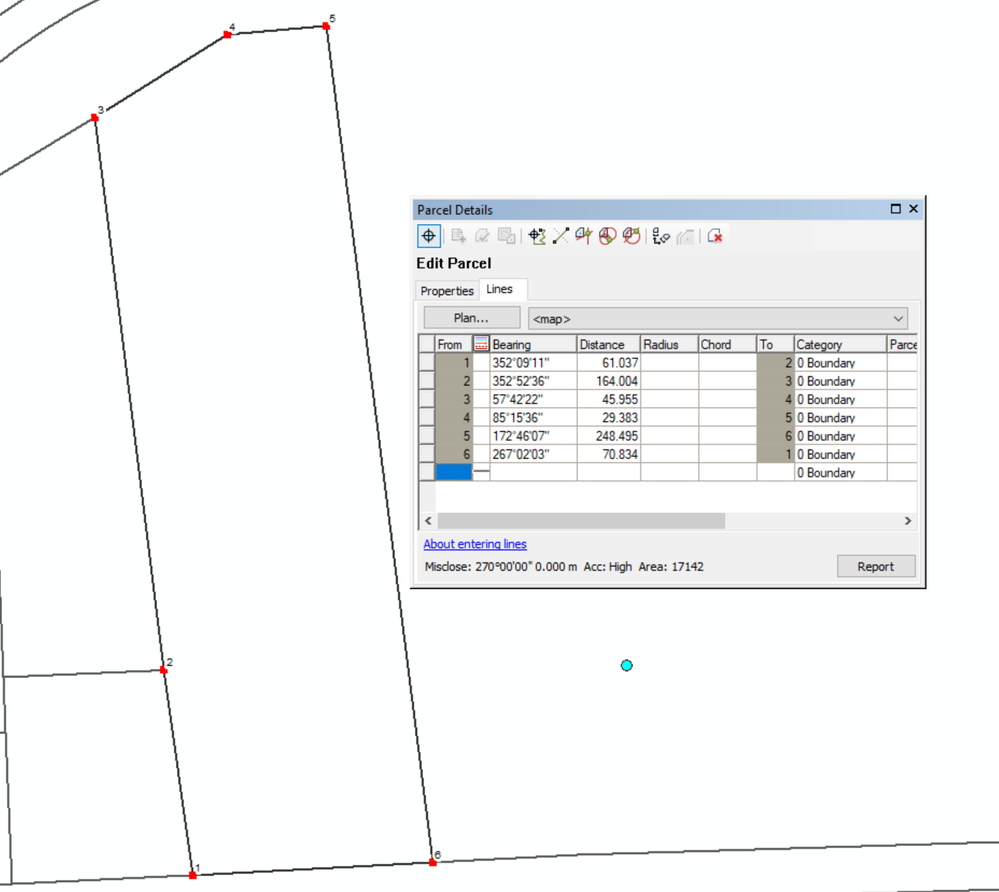Select row header for line from point 1

pyautogui.click(x=427, y=363)
